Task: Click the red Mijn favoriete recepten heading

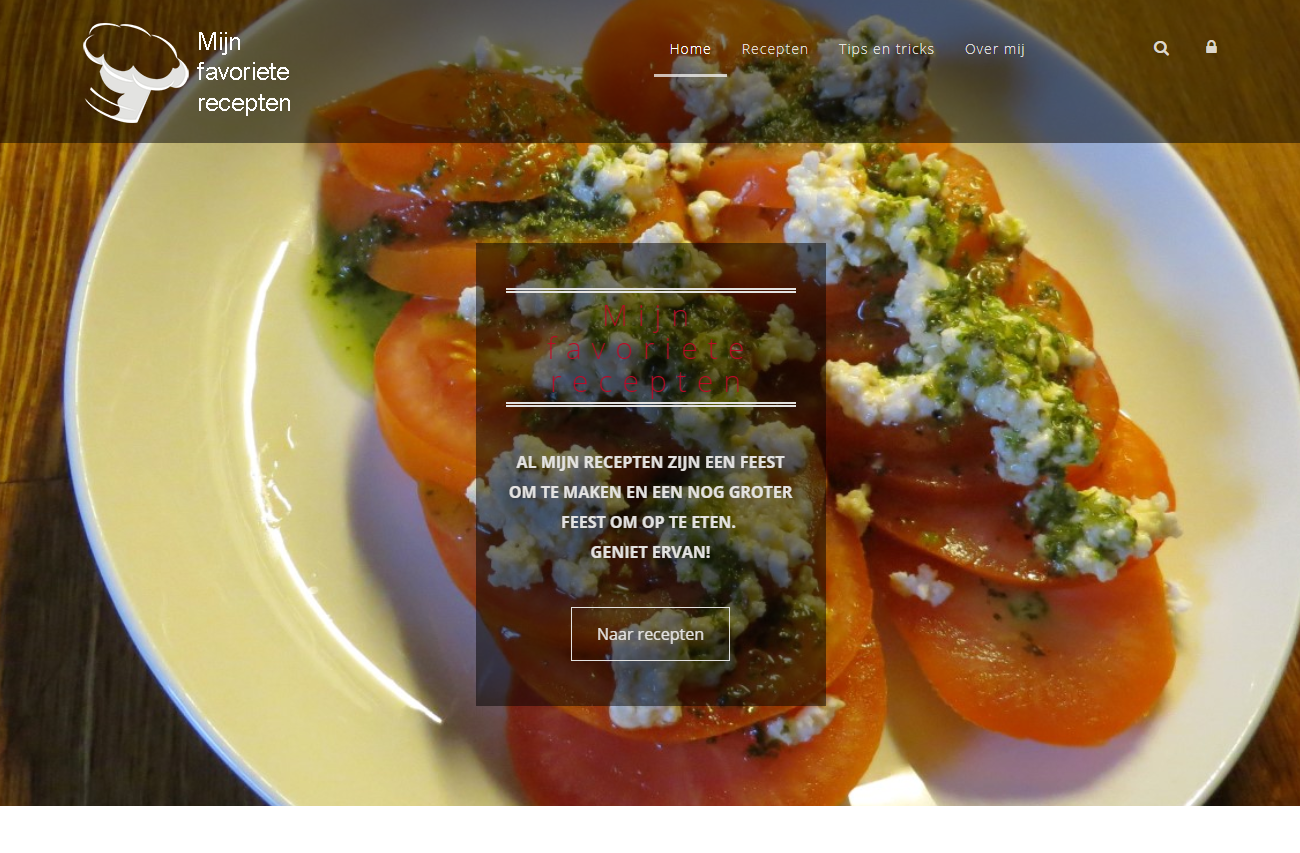Action: point(650,349)
